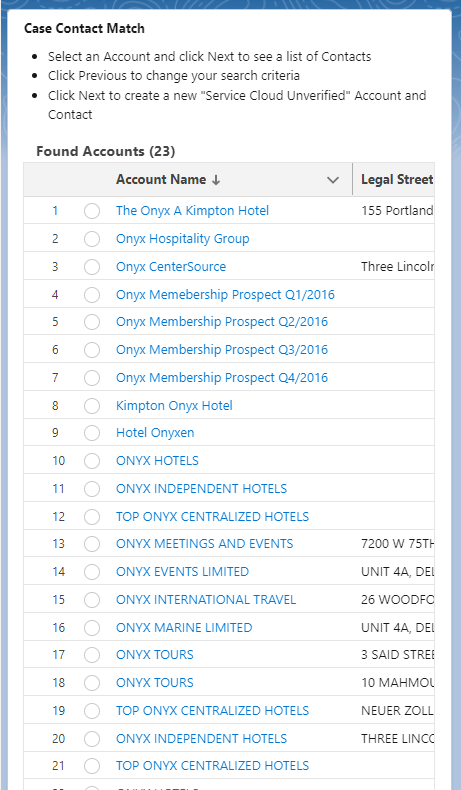Open ONYX HOTELS link in row 10
Image resolution: width=461 pixels, height=790 pixels.
pos(157,460)
